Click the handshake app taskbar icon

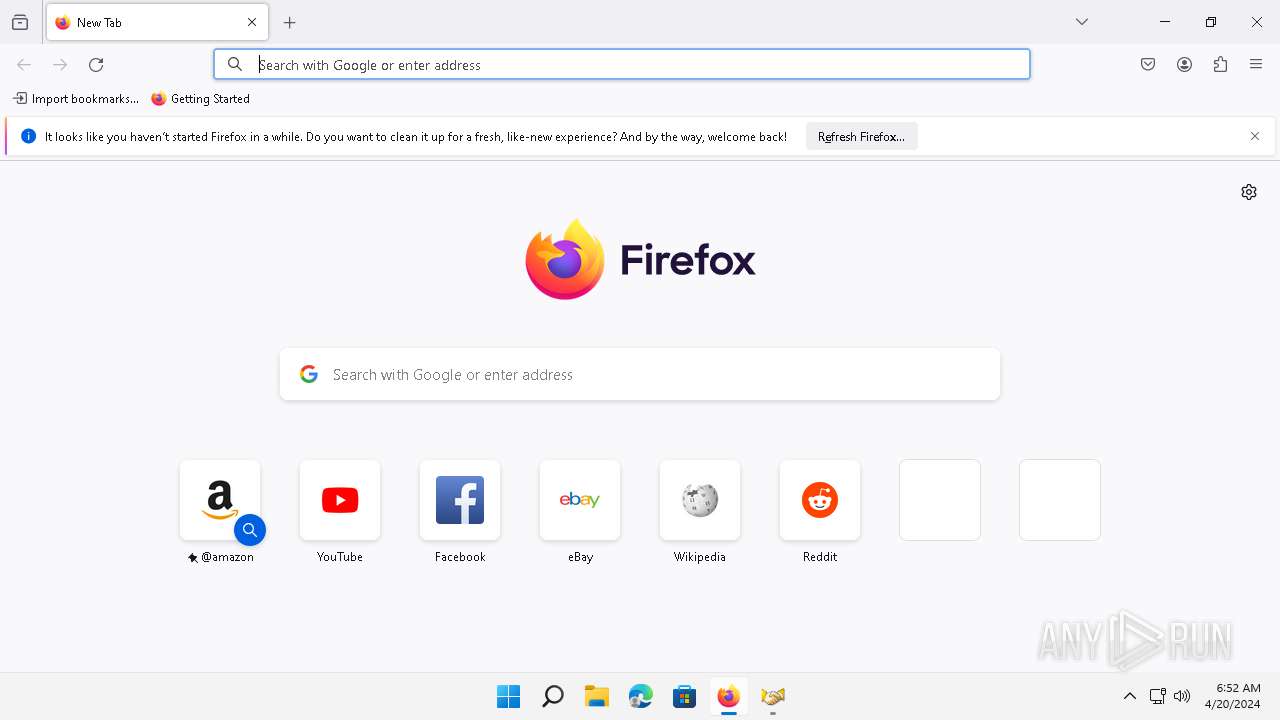(773, 696)
